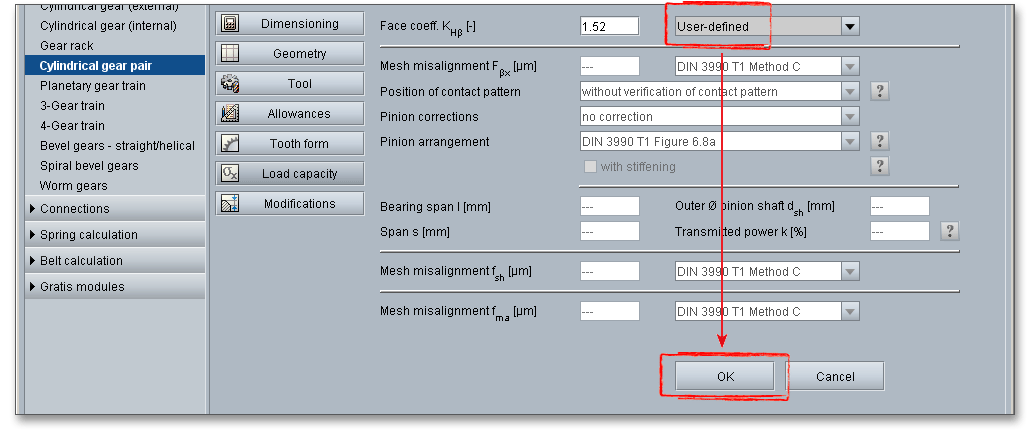This screenshot has width=1030, height=430.
Task: Open help for Transmitted power k
Action: 950,231
